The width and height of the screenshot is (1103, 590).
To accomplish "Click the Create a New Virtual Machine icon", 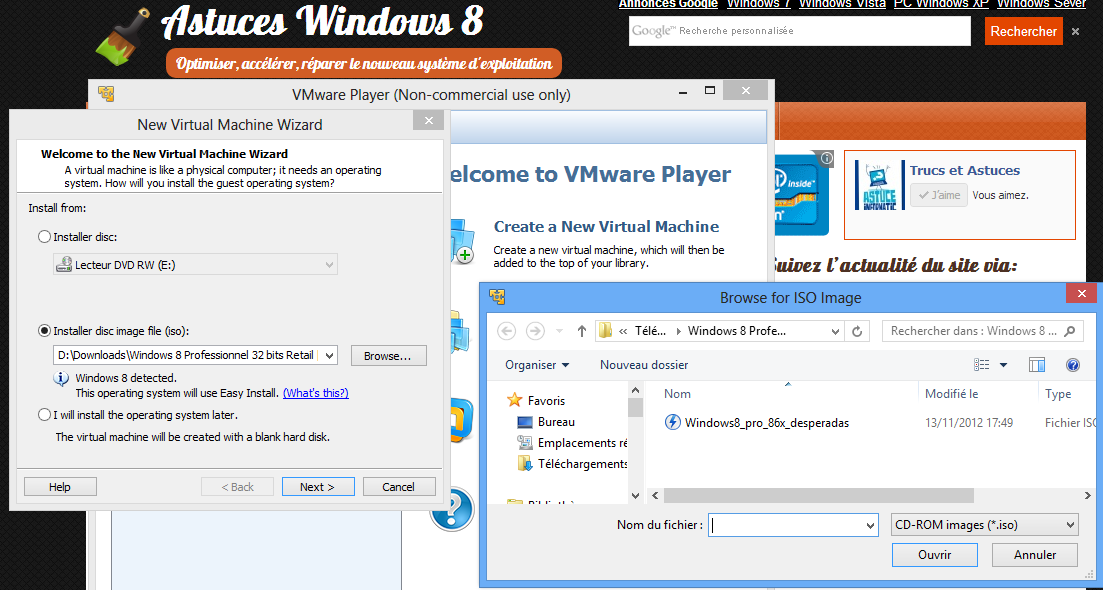I will 461,241.
